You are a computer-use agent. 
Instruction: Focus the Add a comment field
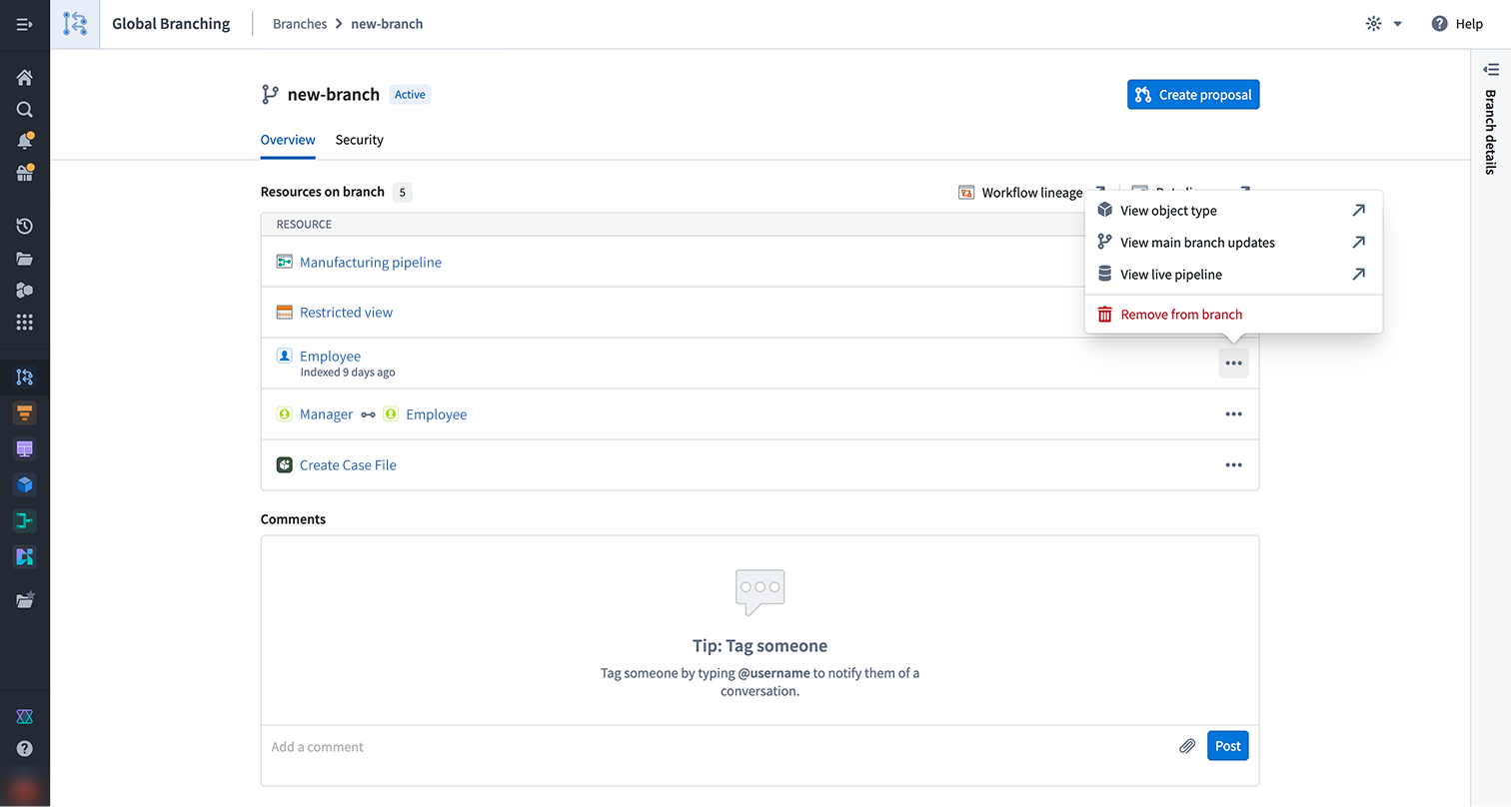click(x=720, y=747)
